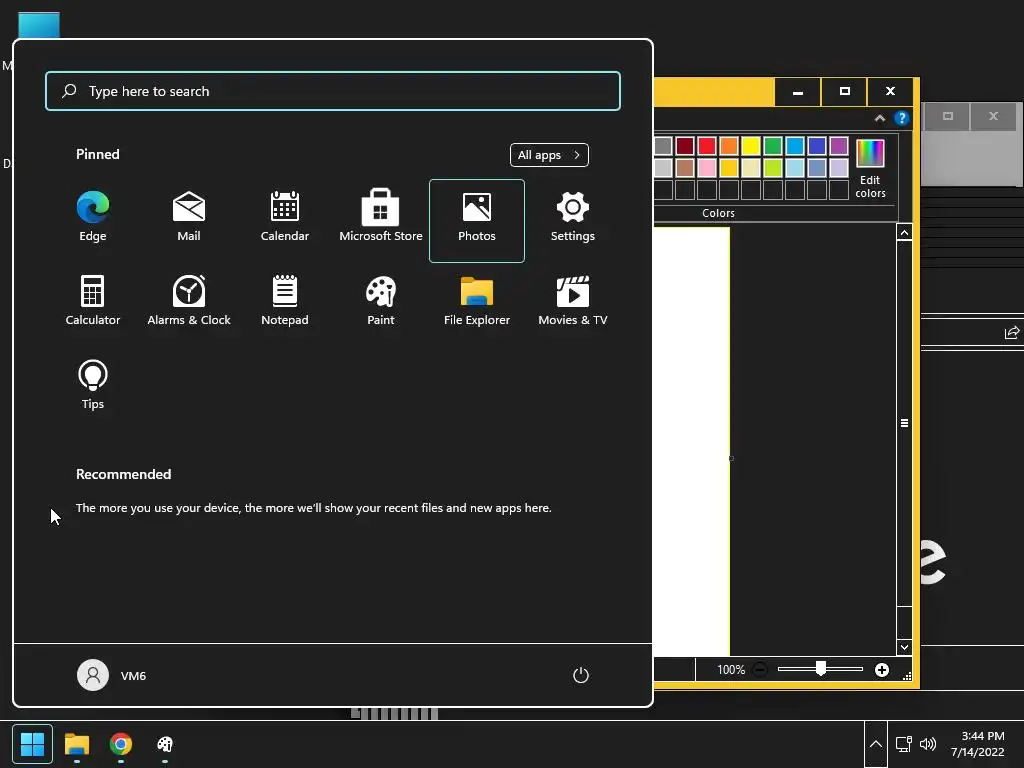Open Settings from pinned apps

pos(573,217)
